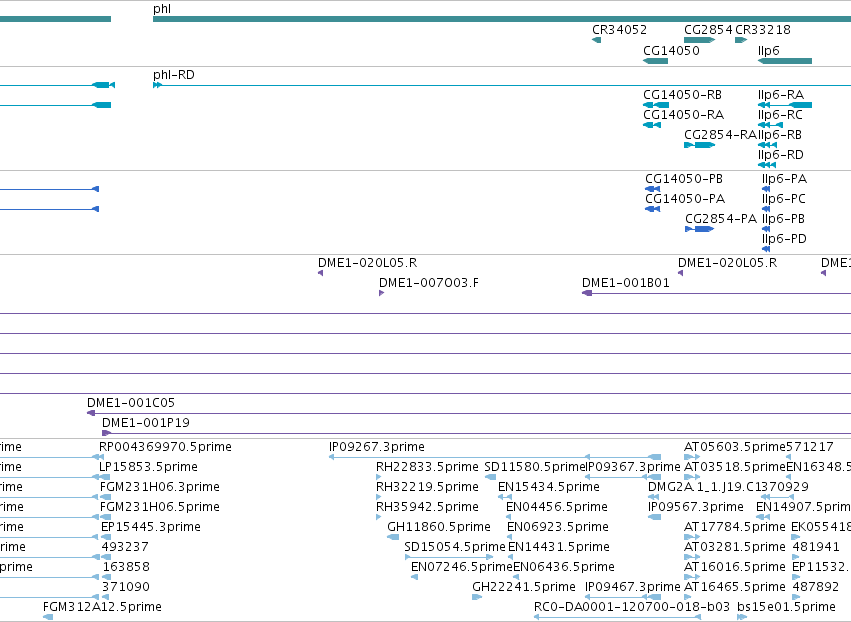Select the IP09467.3prime label
Image resolution: width=851 pixels, height=622 pixels.
coord(632,587)
